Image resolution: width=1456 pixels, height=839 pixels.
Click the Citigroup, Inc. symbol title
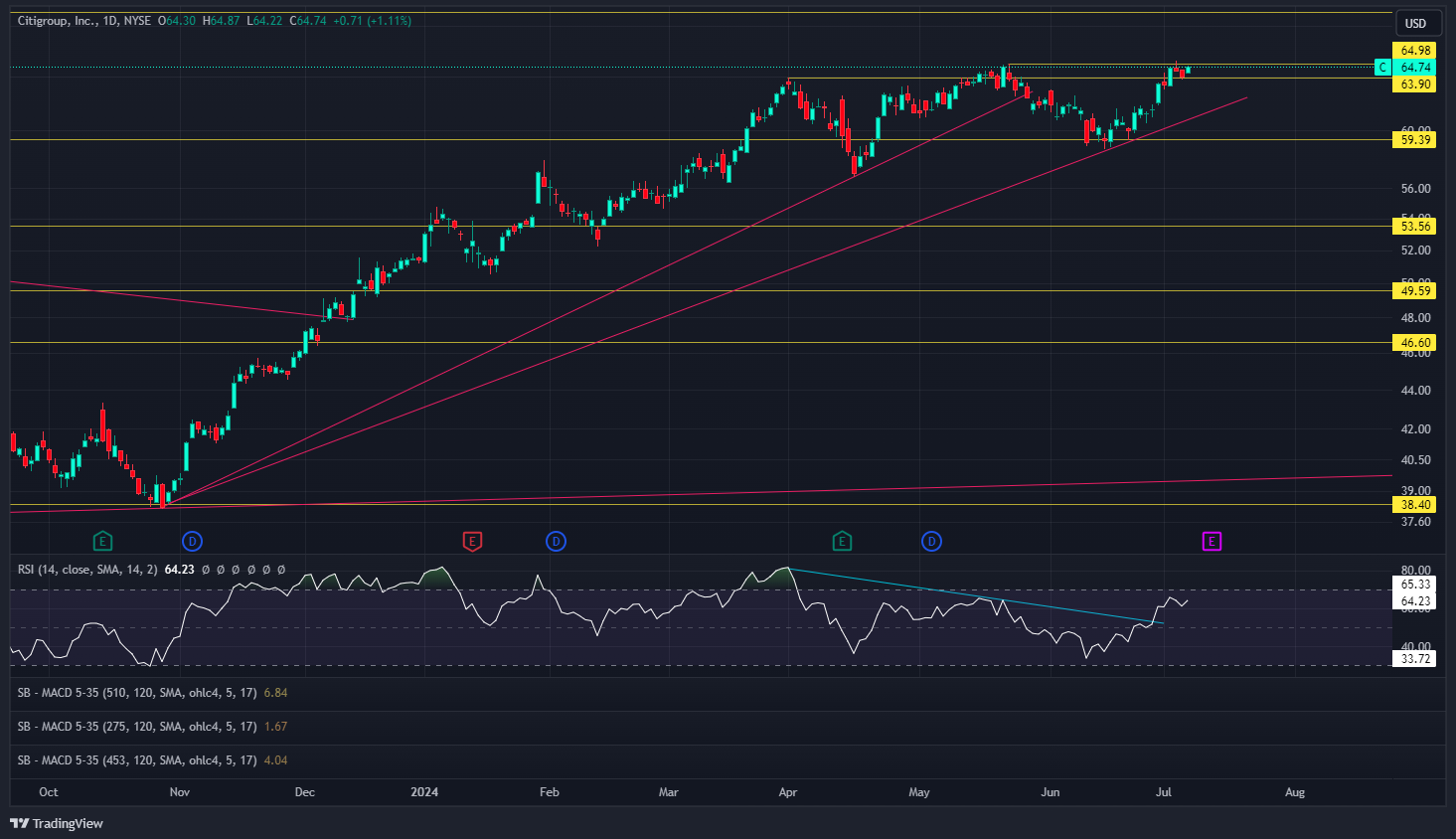click(57, 21)
